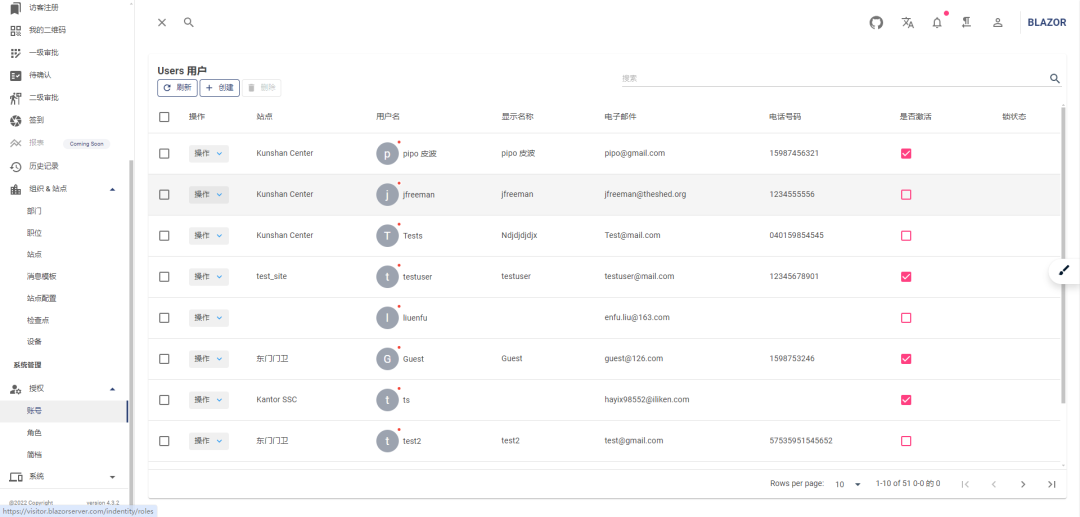Click the magnifier in the users search field

1055,78
